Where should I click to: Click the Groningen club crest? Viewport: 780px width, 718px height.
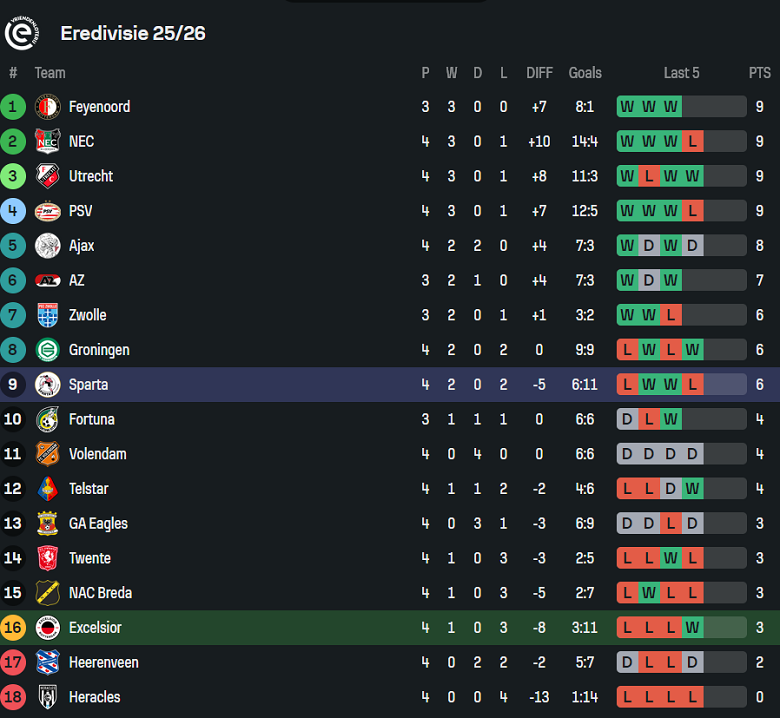tap(47, 350)
